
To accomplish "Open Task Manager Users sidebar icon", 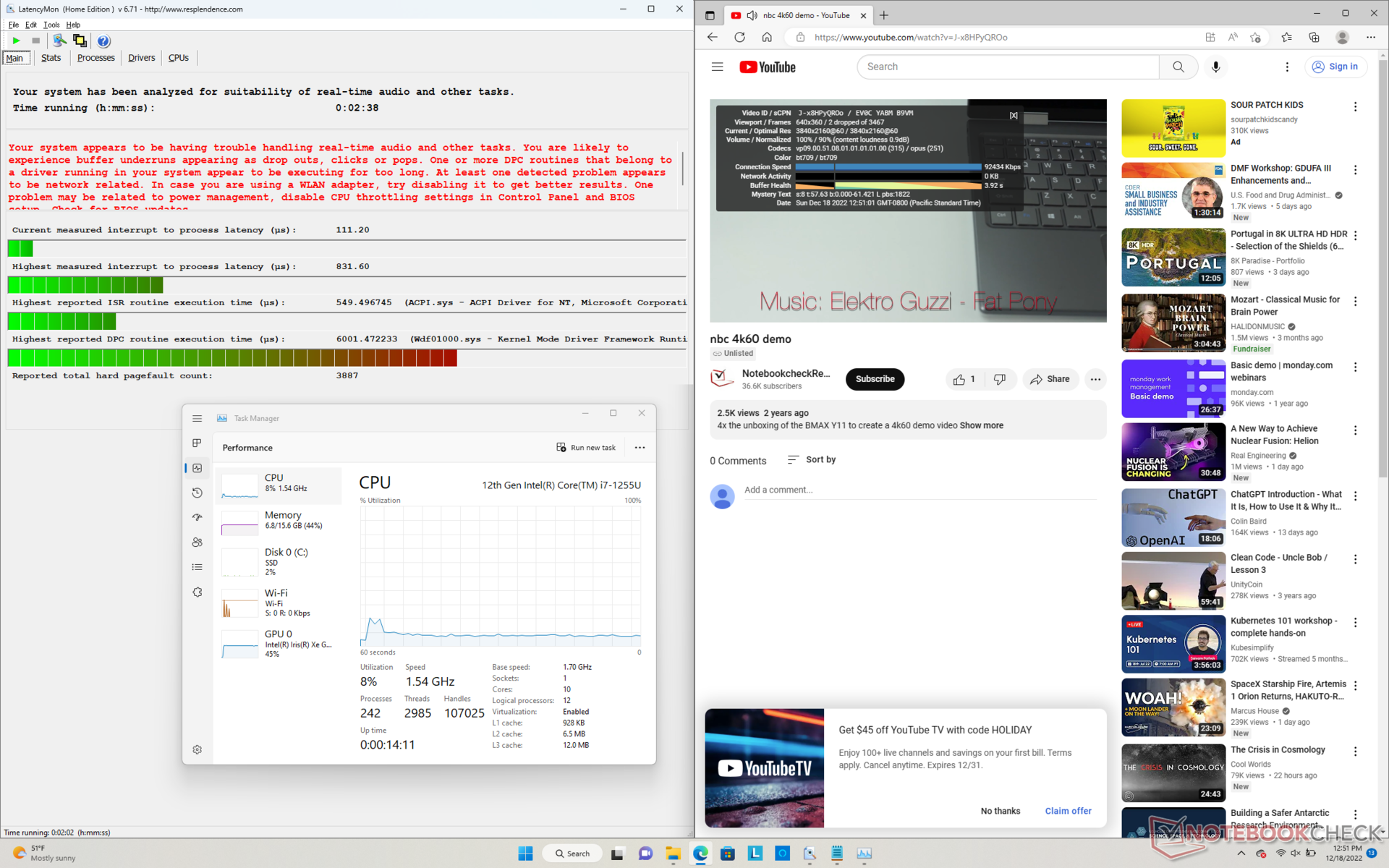I will click(197, 542).
